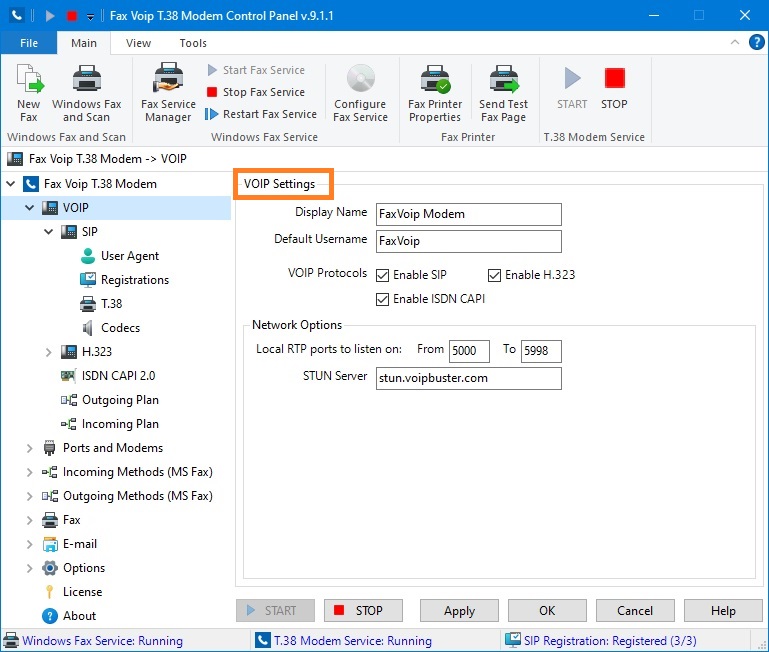Image resolution: width=769 pixels, height=652 pixels.
Task: Open the About page
Action: (79, 616)
